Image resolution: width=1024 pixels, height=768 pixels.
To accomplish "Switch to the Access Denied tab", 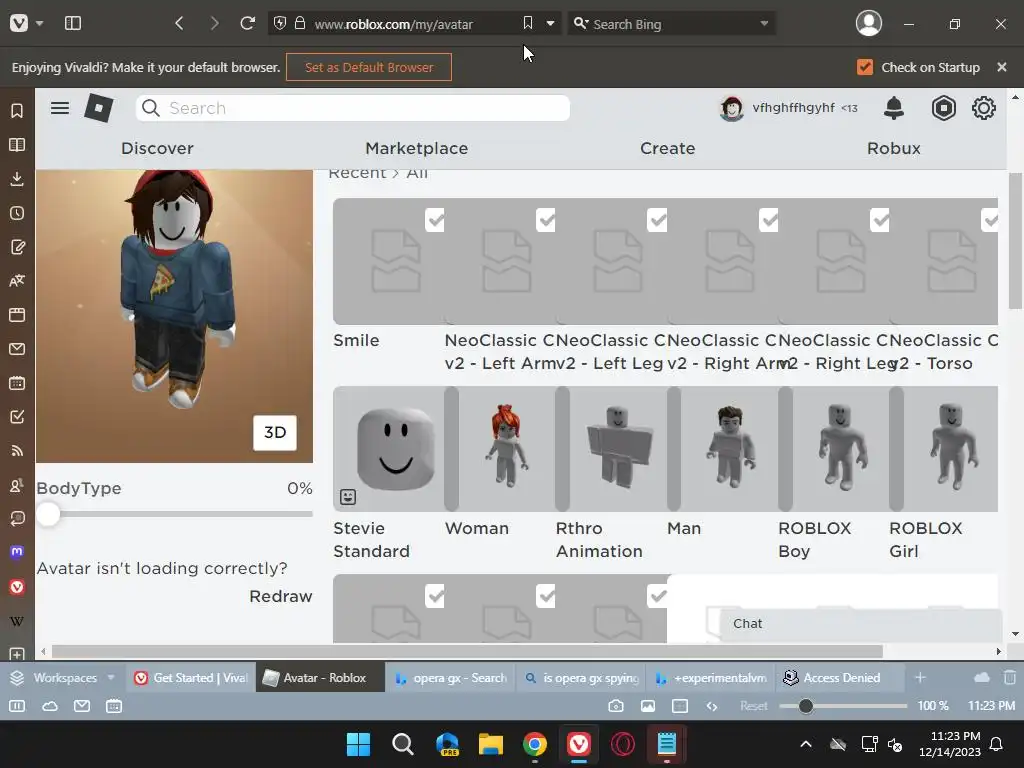I will [840, 678].
